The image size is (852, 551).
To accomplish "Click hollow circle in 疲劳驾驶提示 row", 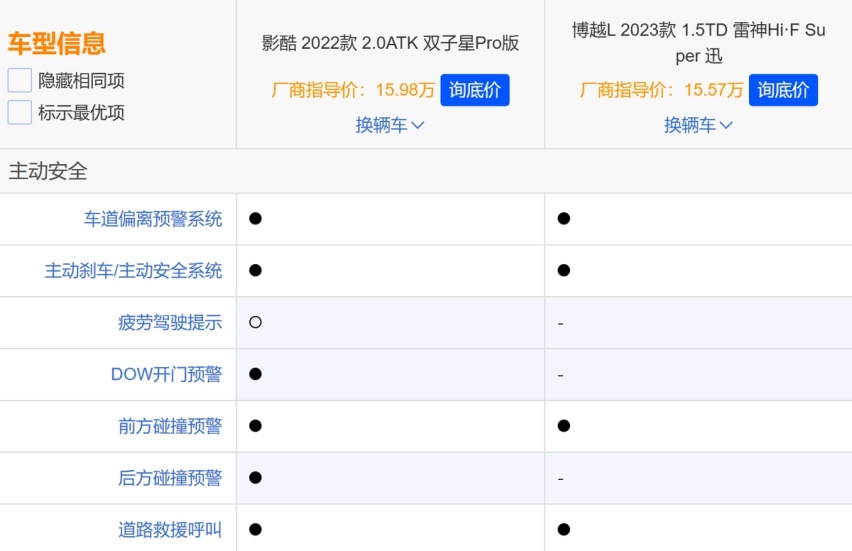I will [x=255, y=322].
